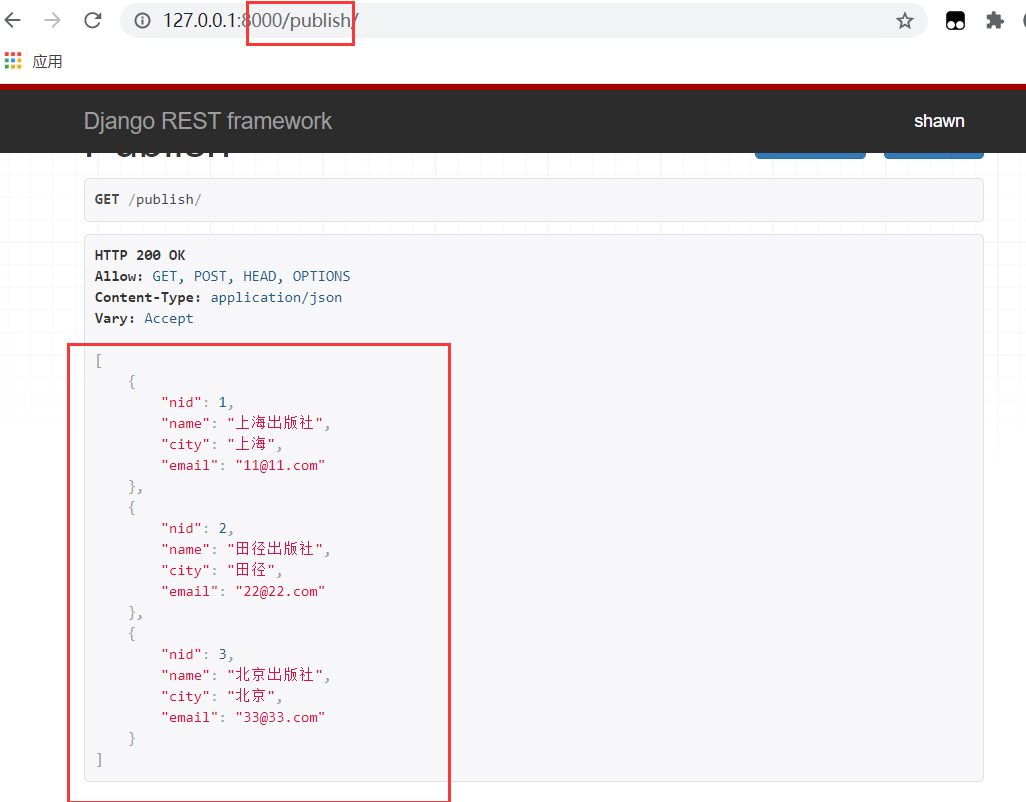This screenshot has width=1026, height=802.
Task: Click the 应用 bookmarks label
Action: coord(47,61)
